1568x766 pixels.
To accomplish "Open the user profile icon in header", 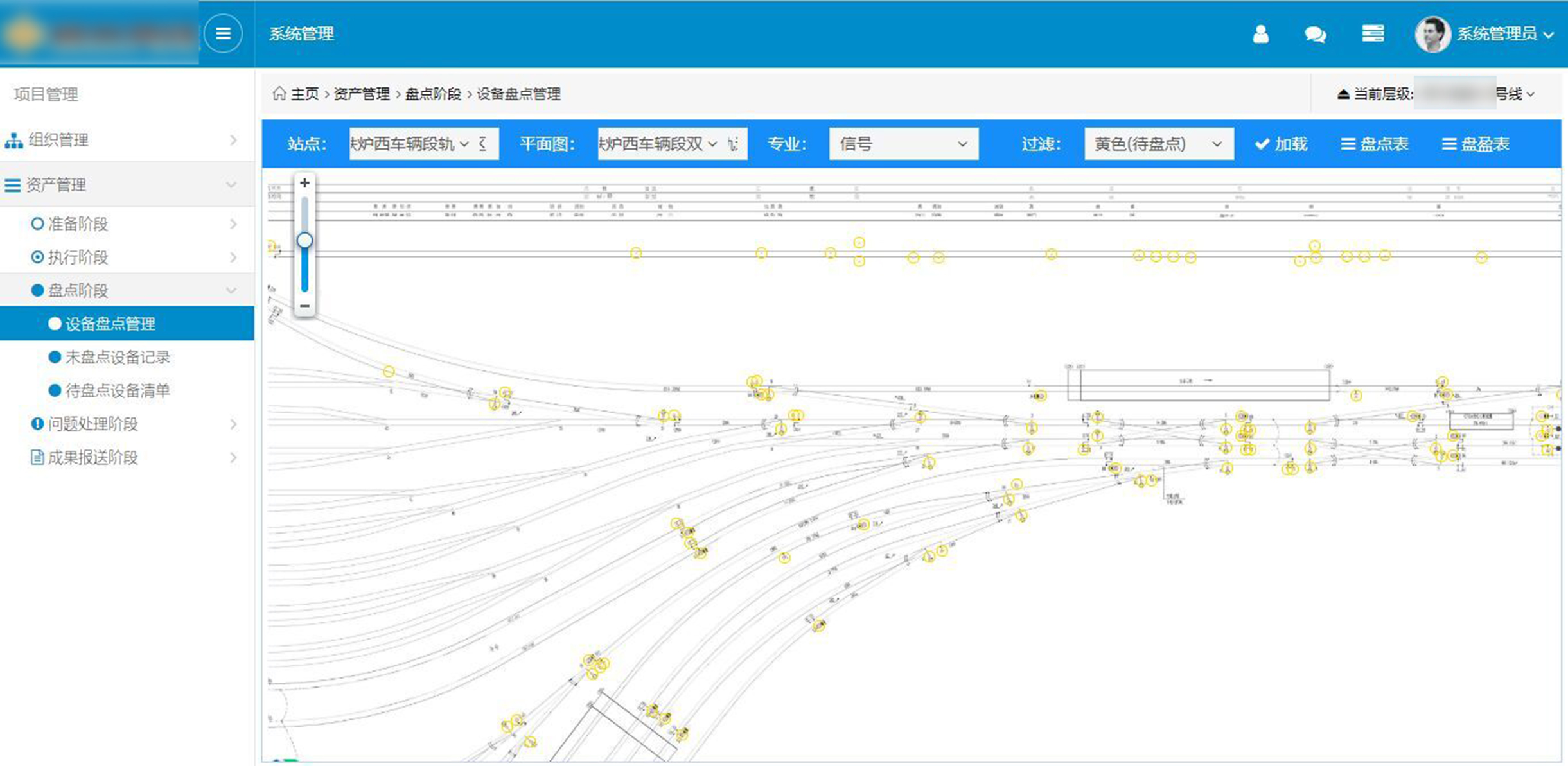I will (1260, 33).
